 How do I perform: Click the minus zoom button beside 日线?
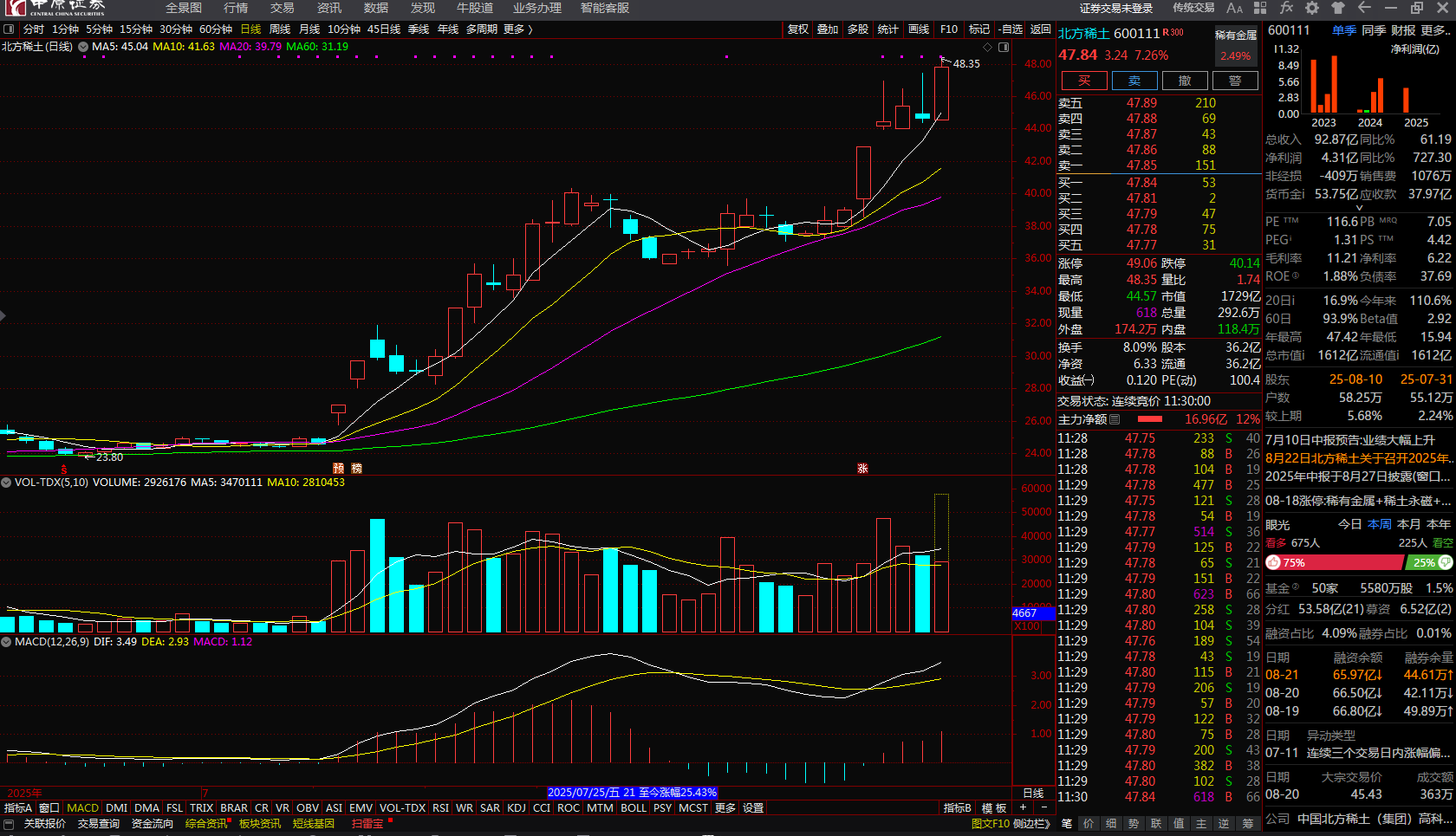tap(1044, 807)
